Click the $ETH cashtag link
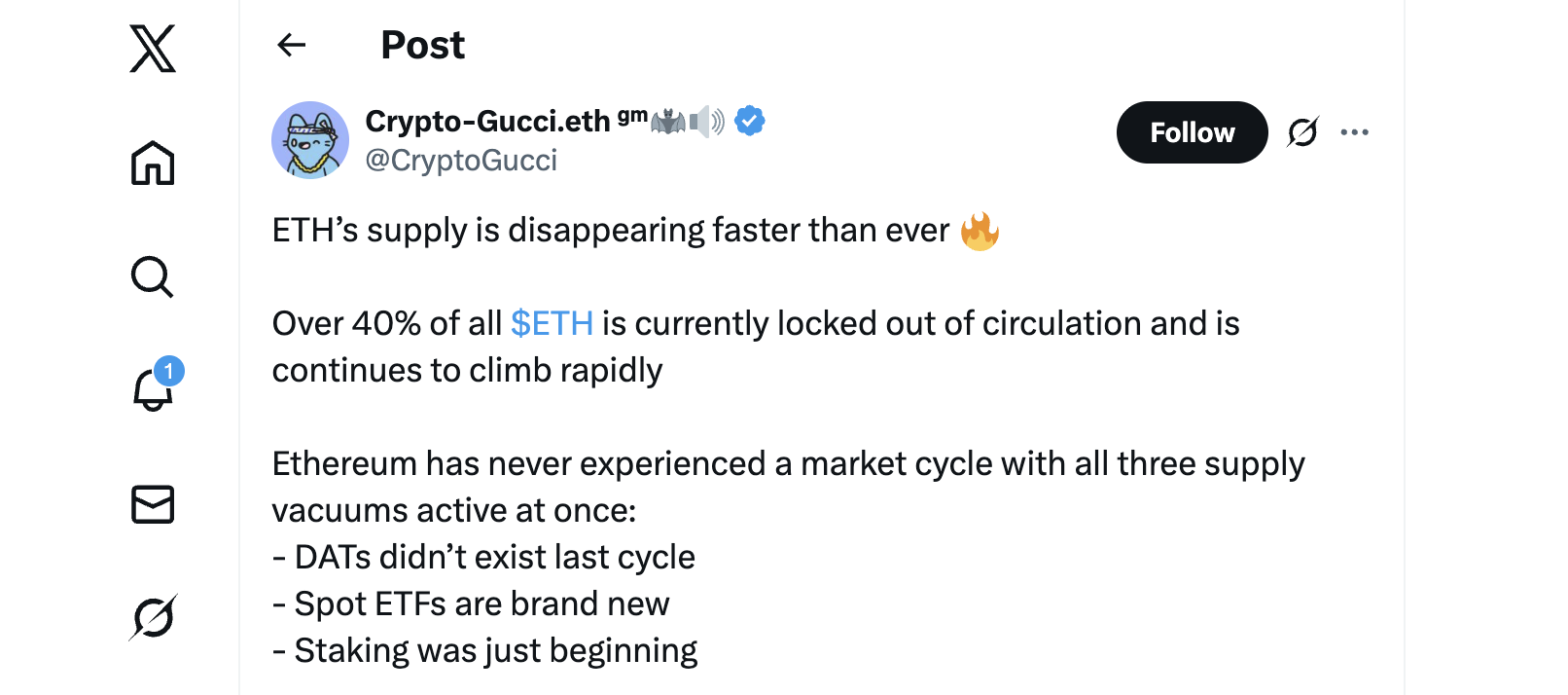Image resolution: width=1568 pixels, height=695 pixels. 552,323
